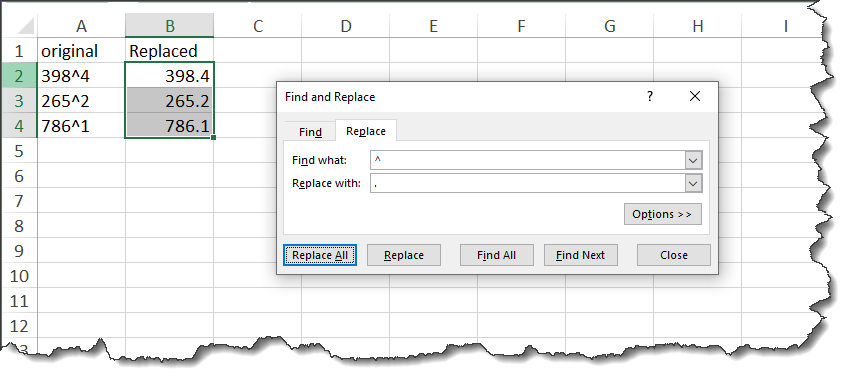
Task: Select the Replace tab
Action: click(366, 131)
